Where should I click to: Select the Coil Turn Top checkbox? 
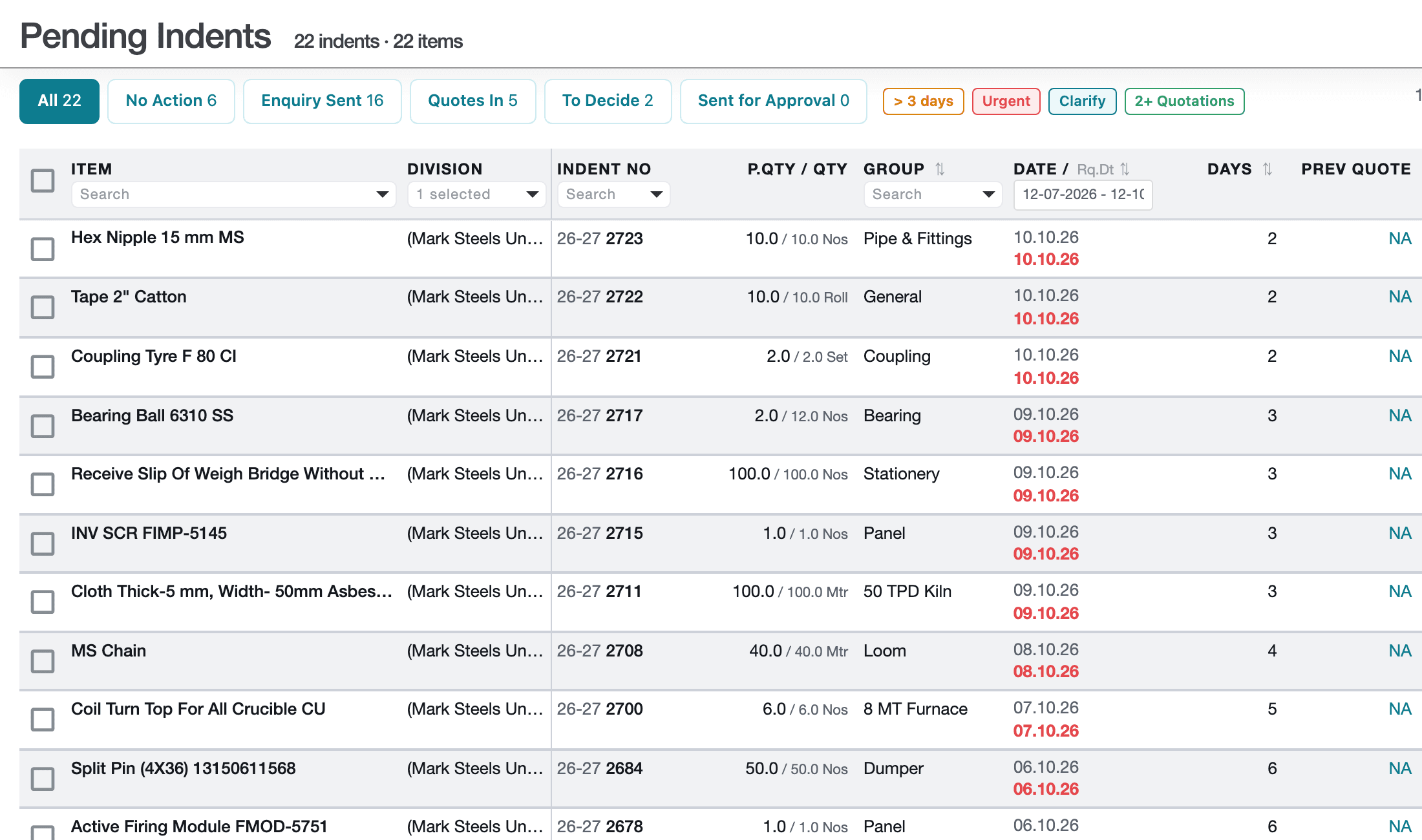43,720
